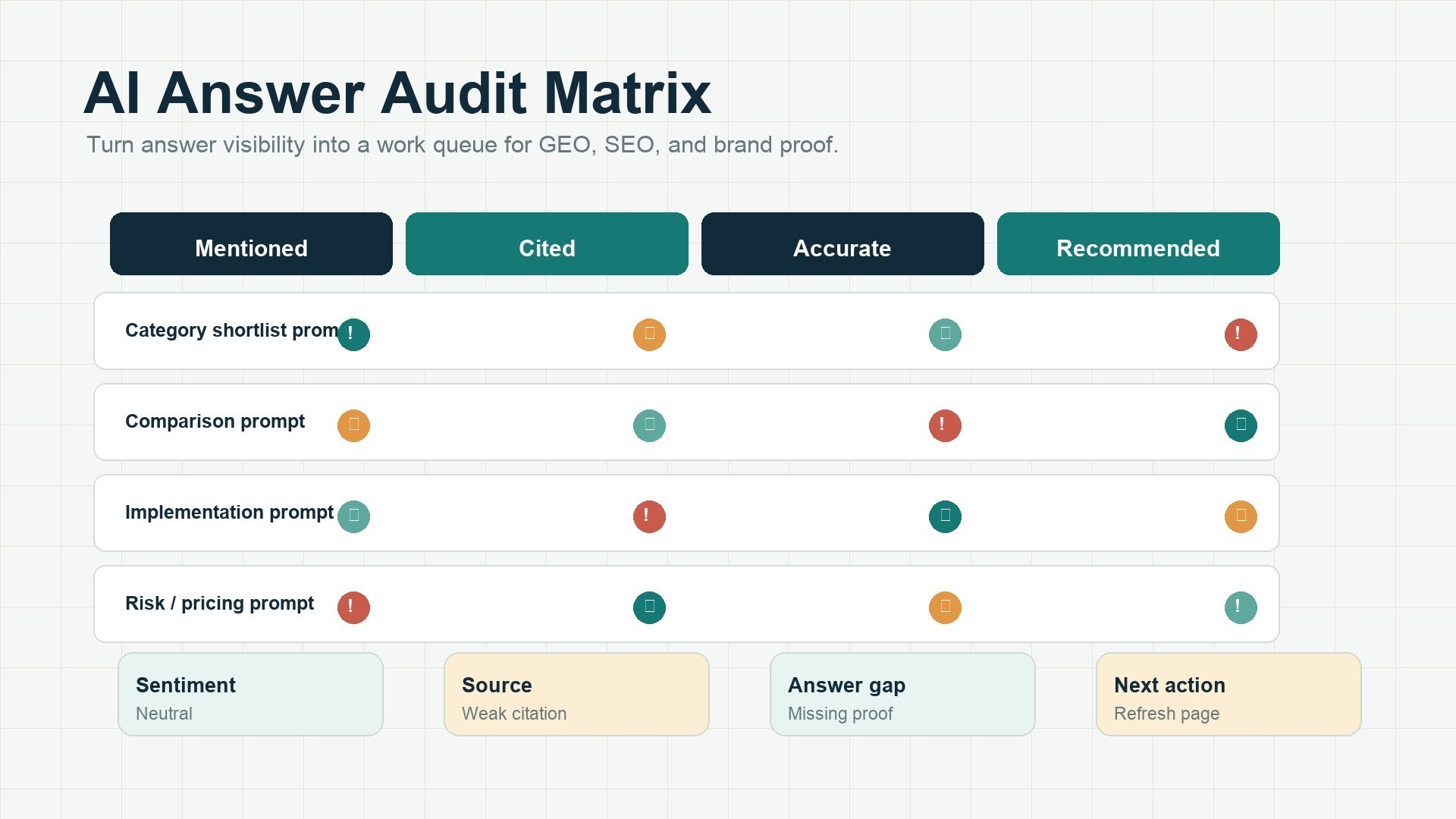Image resolution: width=1456 pixels, height=819 pixels.
Task: Click the Accurate status icon in Risk / pricing row
Action: 945,607
